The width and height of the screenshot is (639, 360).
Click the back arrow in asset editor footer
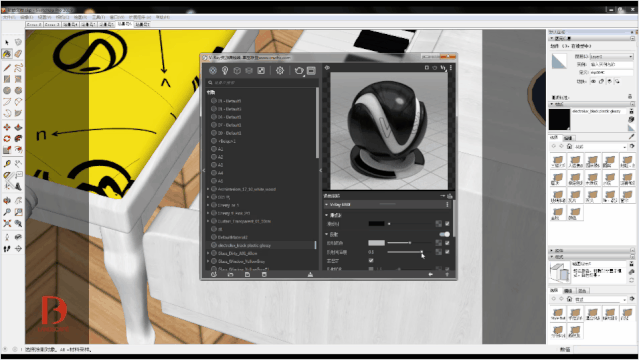[430, 274]
